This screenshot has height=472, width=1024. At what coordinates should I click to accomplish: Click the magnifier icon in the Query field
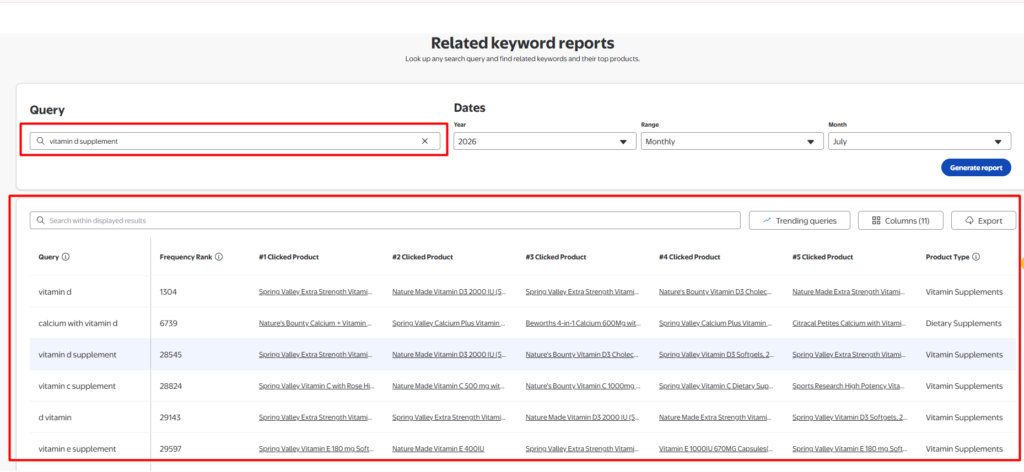pos(40,141)
